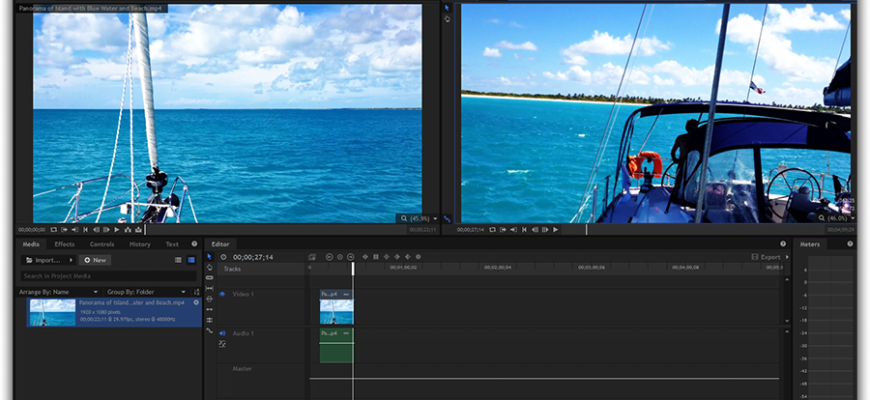Image resolution: width=870 pixels, height=400 pixels.
Task: Open the Arrange By: Name dropdown
Action: [58, 292]
